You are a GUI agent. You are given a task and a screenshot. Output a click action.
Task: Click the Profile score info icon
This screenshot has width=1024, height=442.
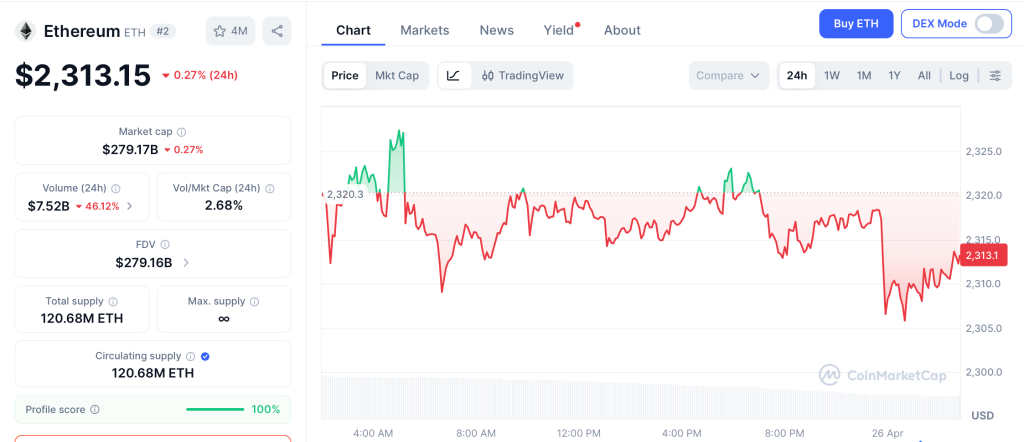95,409
